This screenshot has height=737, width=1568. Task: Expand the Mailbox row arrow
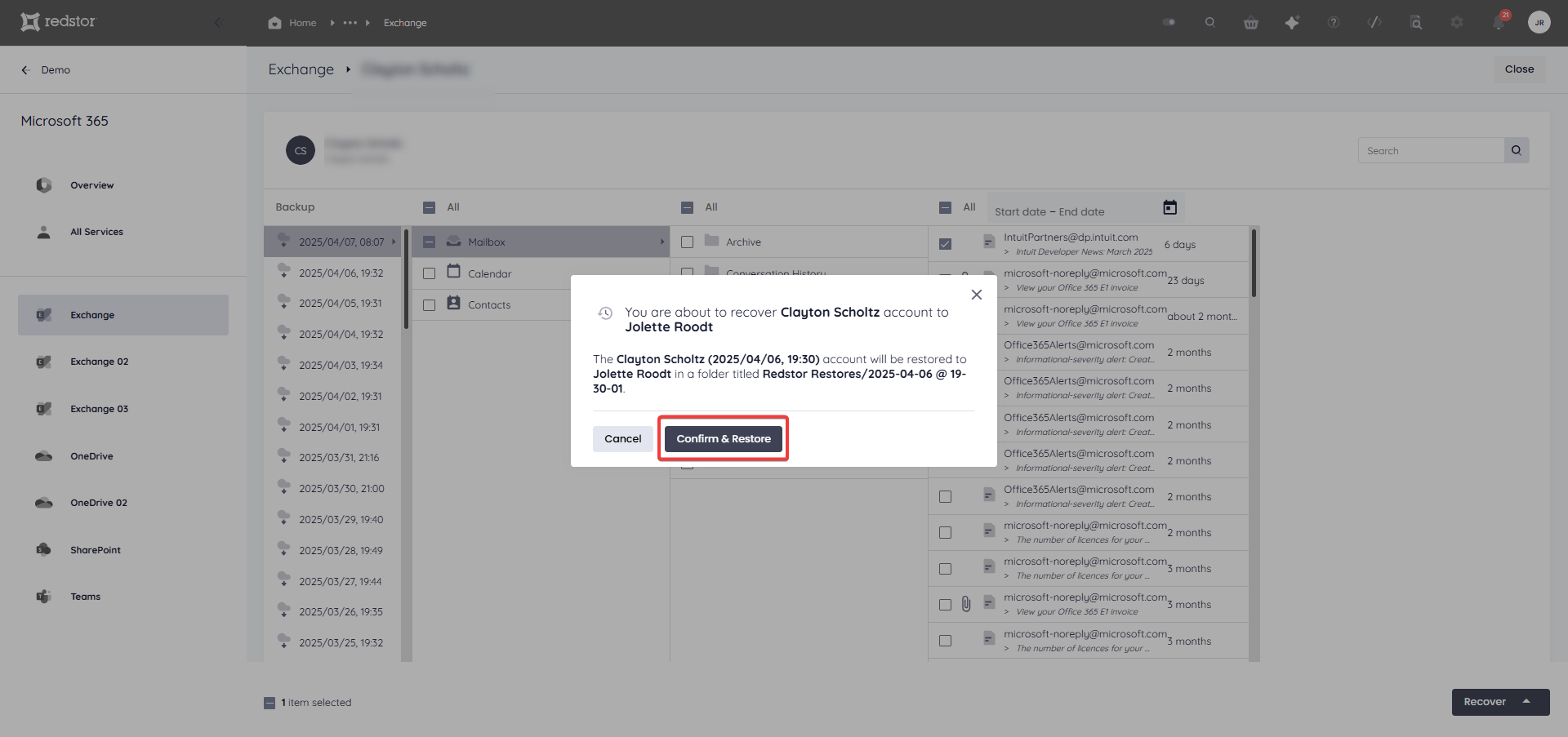coord(661,242)
